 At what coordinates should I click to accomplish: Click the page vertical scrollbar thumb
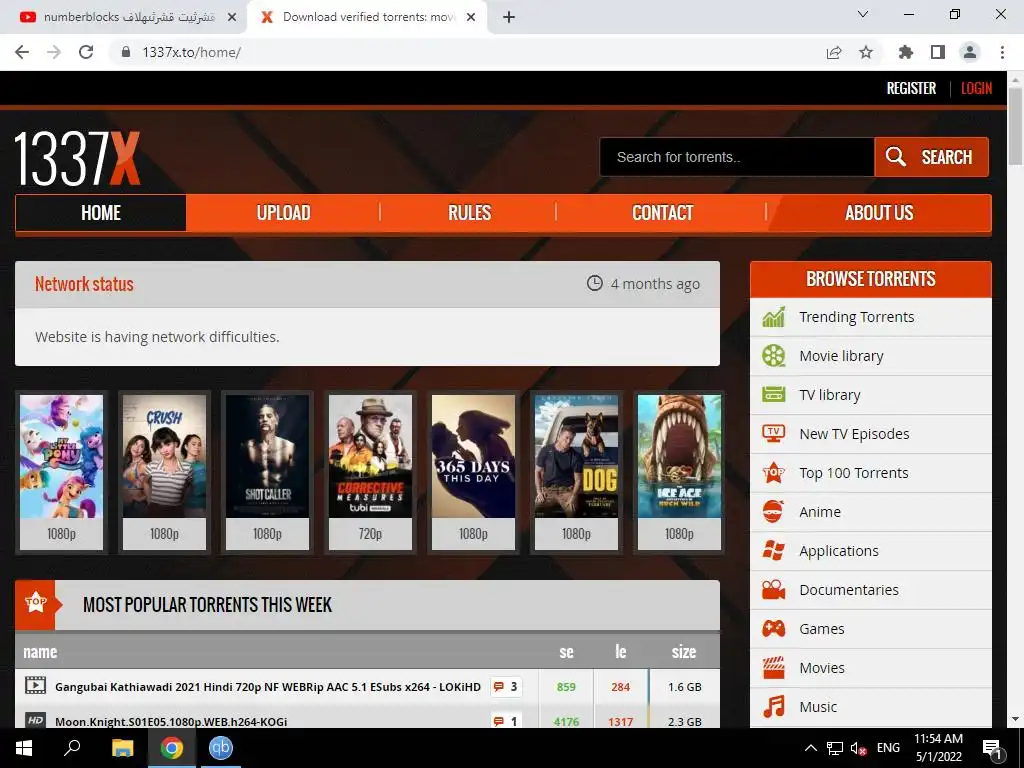point(1015,125)
